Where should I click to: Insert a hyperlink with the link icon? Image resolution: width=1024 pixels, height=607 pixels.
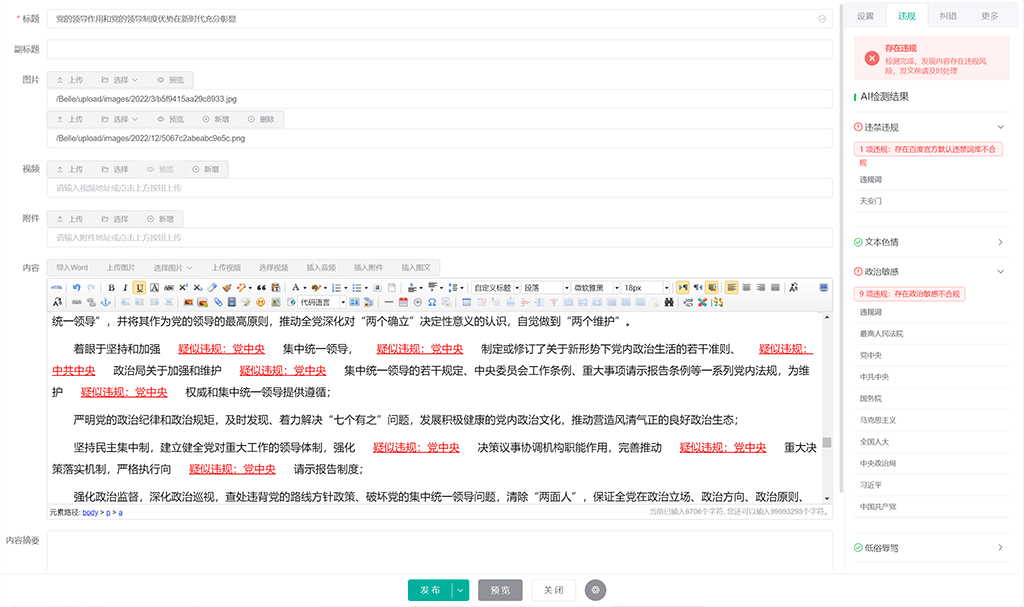point(74,302)
